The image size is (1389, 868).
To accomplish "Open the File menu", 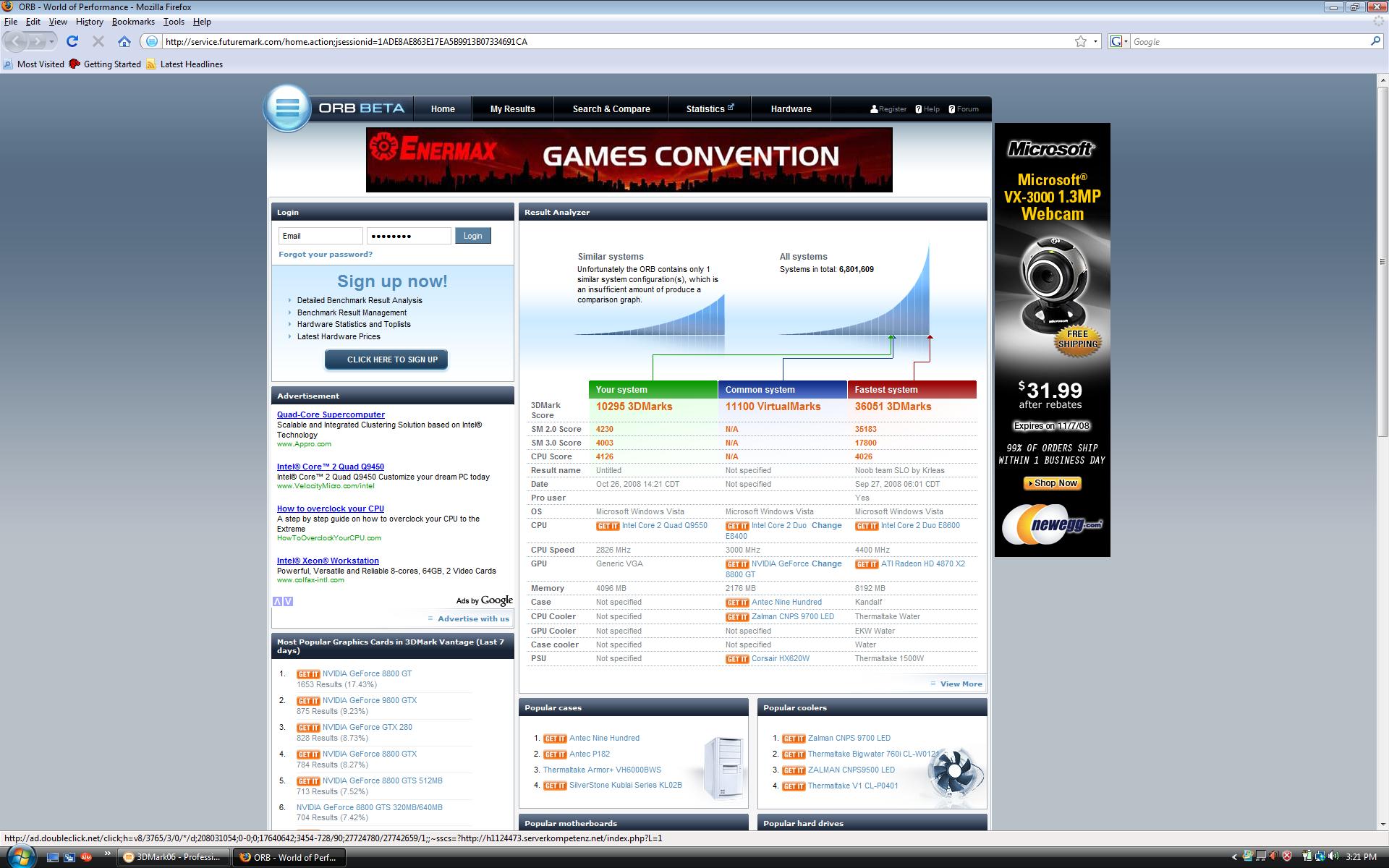I will click(x=11, y=22).
